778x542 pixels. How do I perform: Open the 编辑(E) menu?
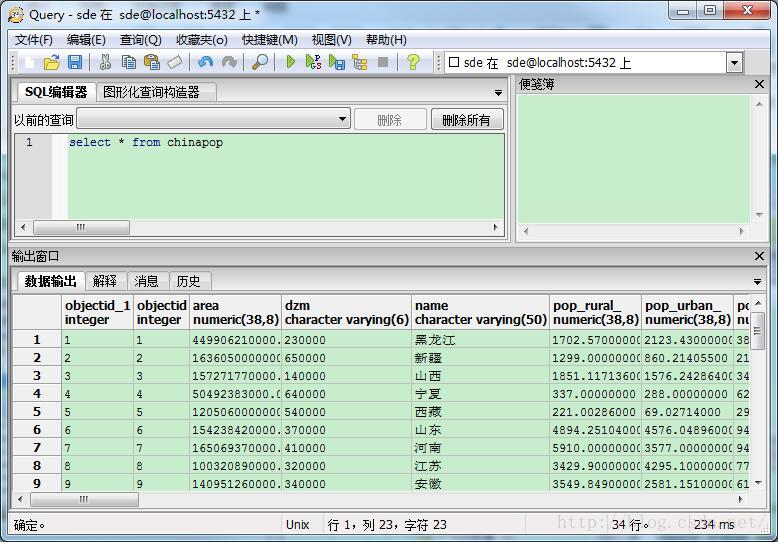coord(86,40)
